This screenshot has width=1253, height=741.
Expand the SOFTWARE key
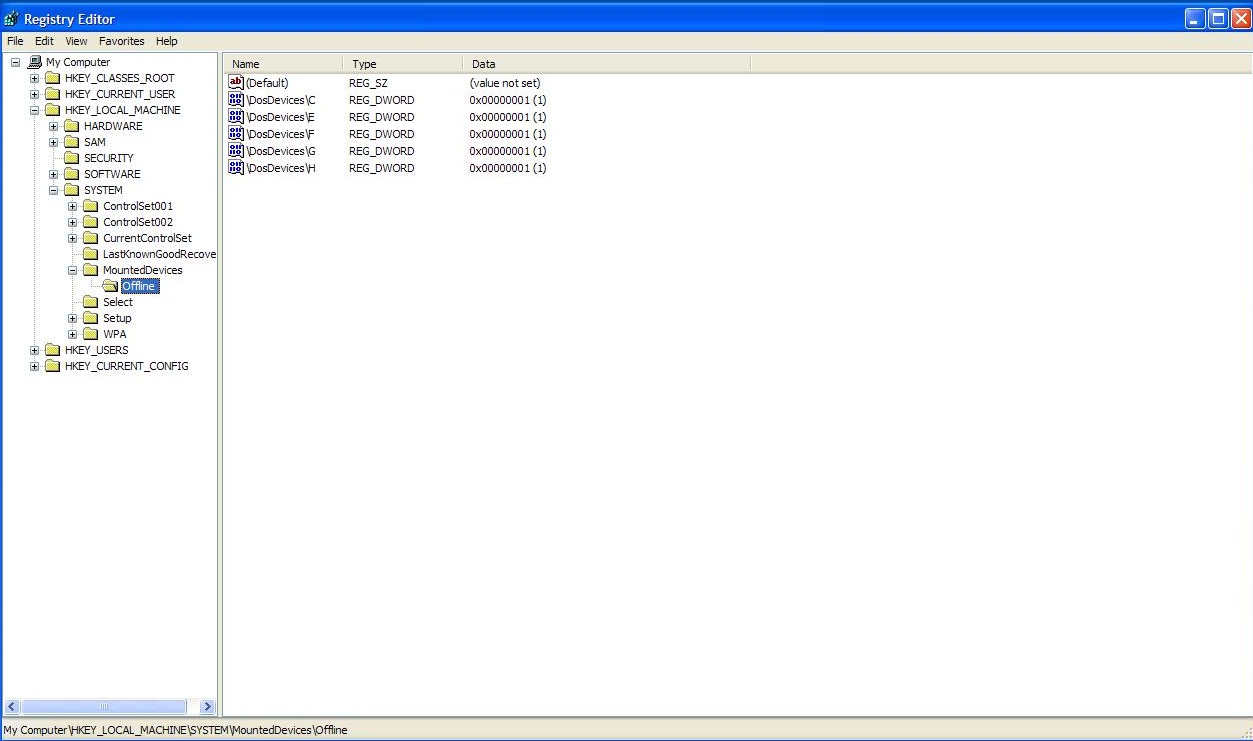coord(53,174)
